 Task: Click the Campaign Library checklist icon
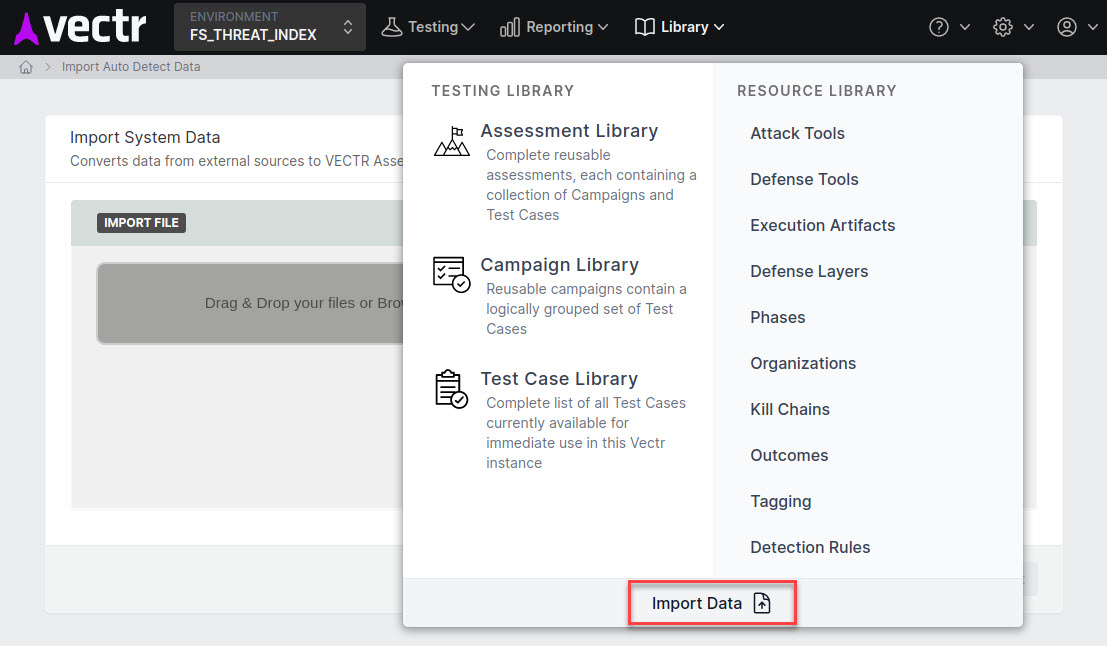click(x=452, y=275)
